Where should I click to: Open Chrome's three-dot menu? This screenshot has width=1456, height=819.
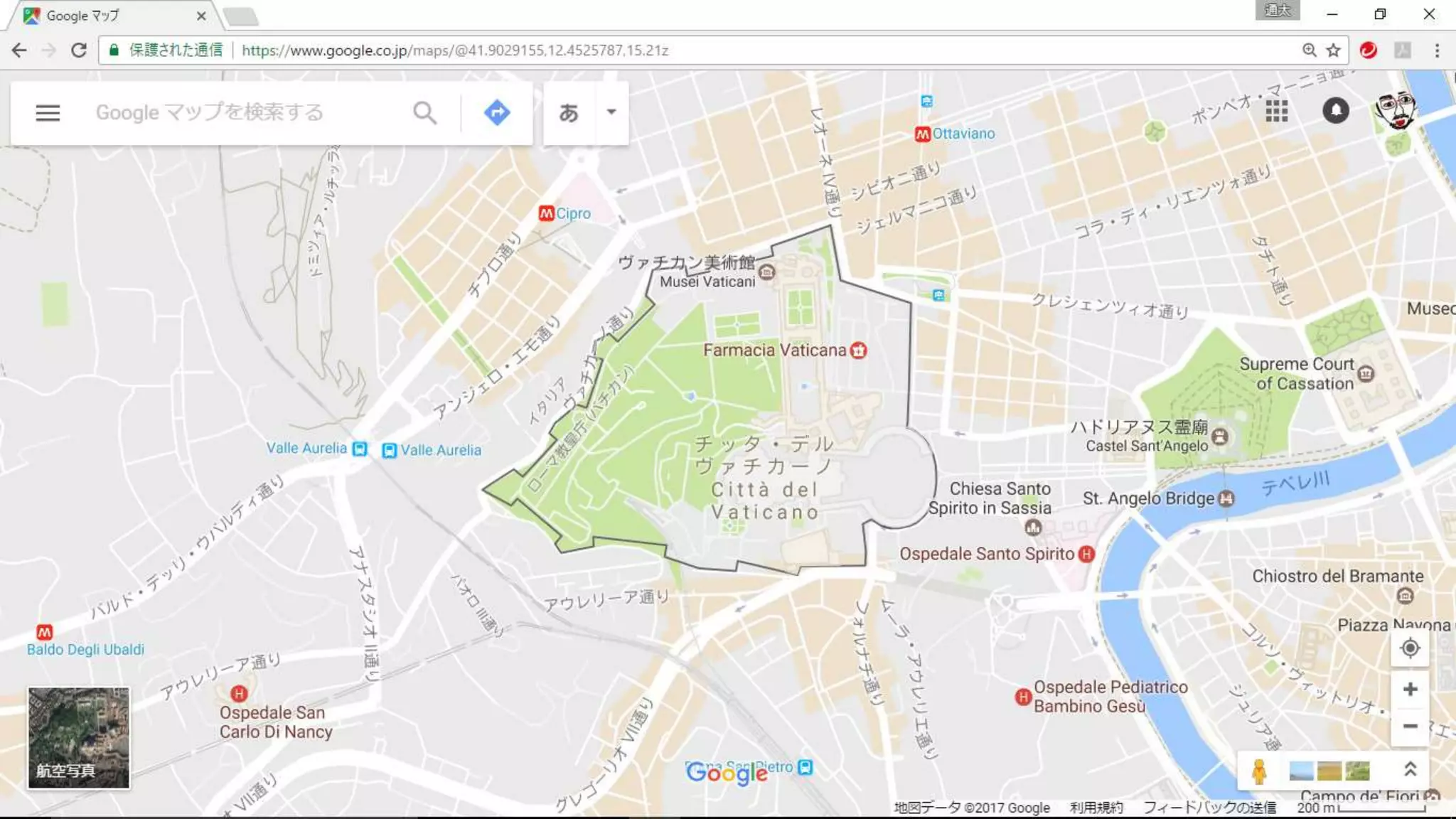[1437, 50]
